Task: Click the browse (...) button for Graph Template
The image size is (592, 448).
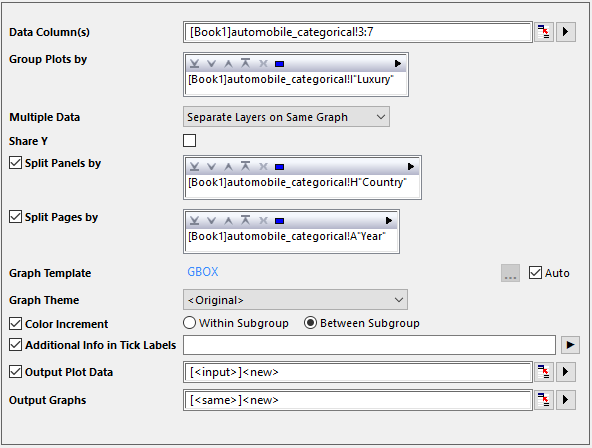Action: click(x=510, y=273)
